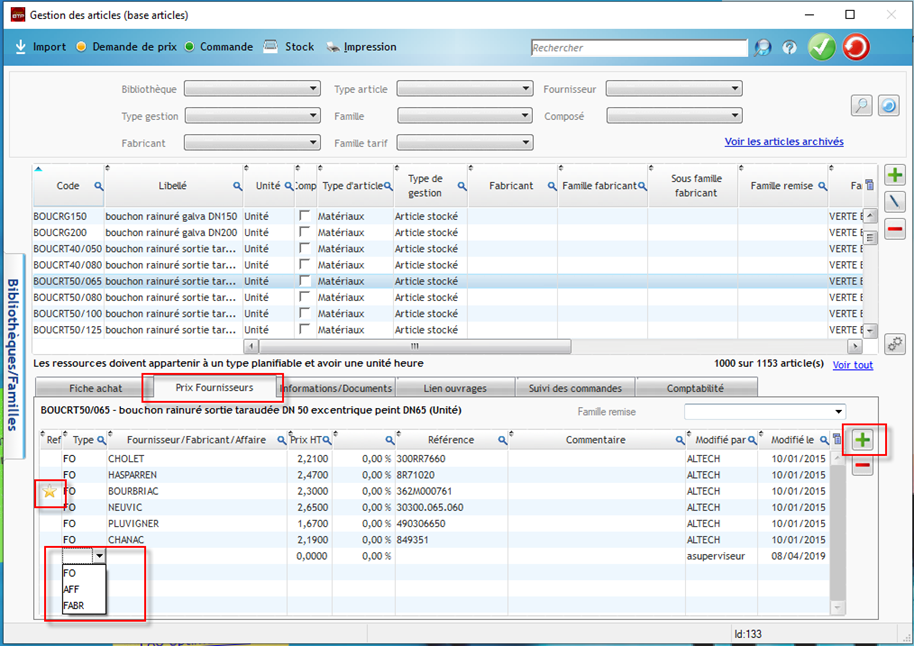Screen dimensions: 914x646
Task: Click the Voir tout link
Action: pos(852,364)
